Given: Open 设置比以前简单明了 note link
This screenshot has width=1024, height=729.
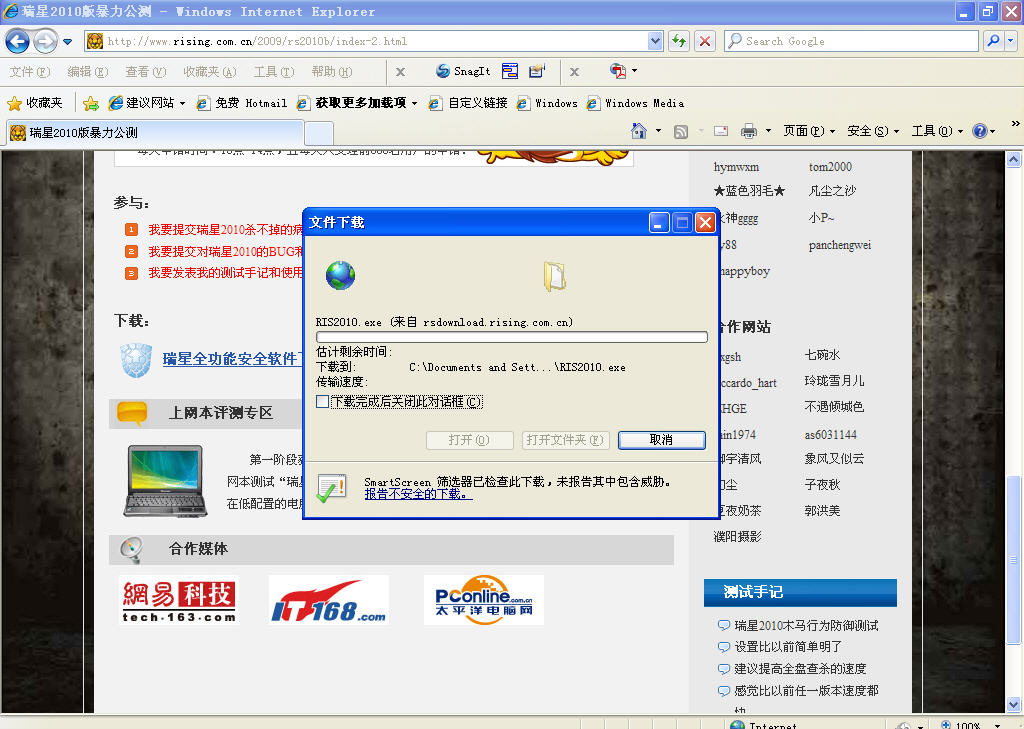Looking at the screenshot, I should click(788, 647).
